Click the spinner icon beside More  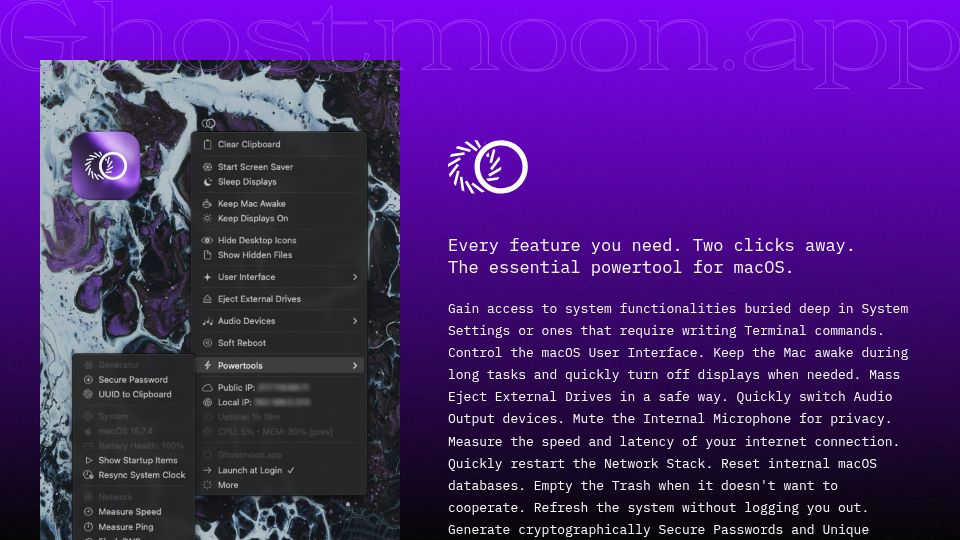(208, 485)
